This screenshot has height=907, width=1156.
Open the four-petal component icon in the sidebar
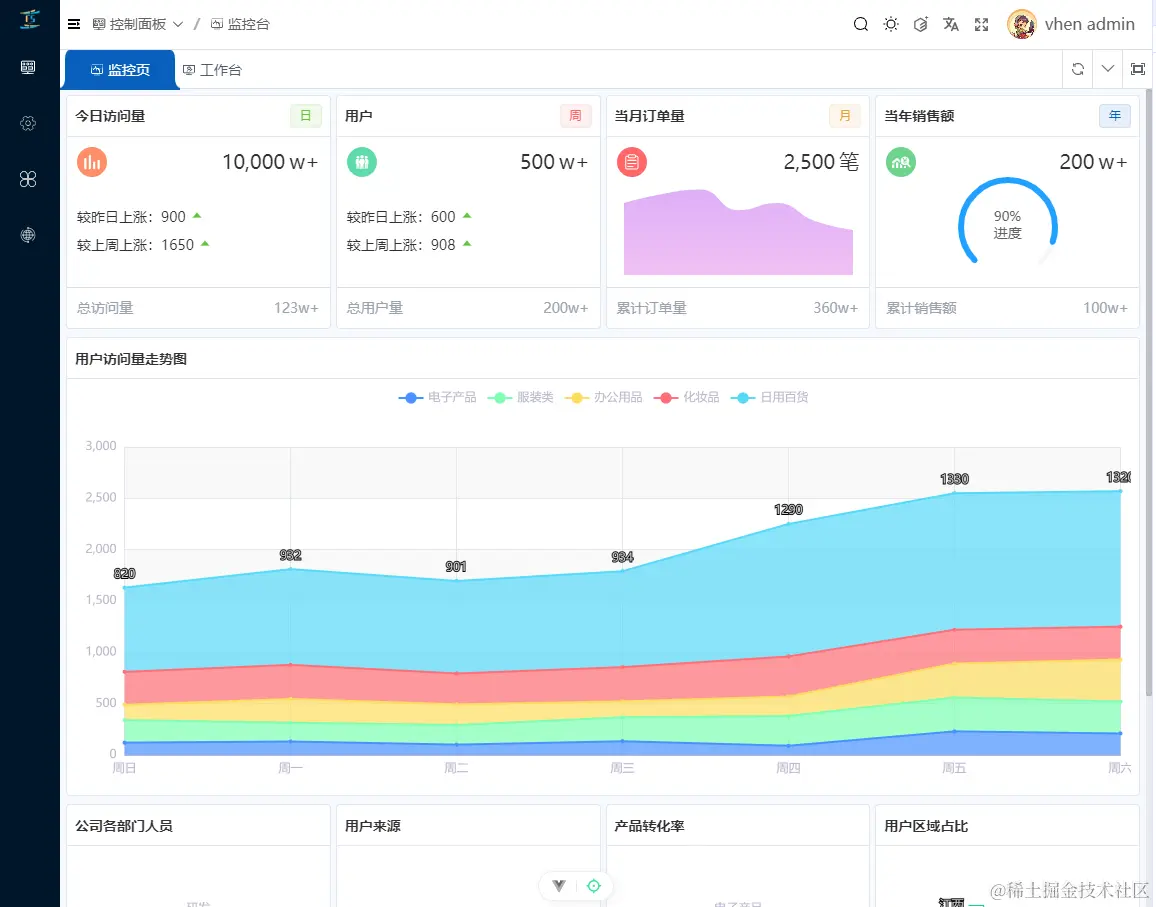point(28,179)
